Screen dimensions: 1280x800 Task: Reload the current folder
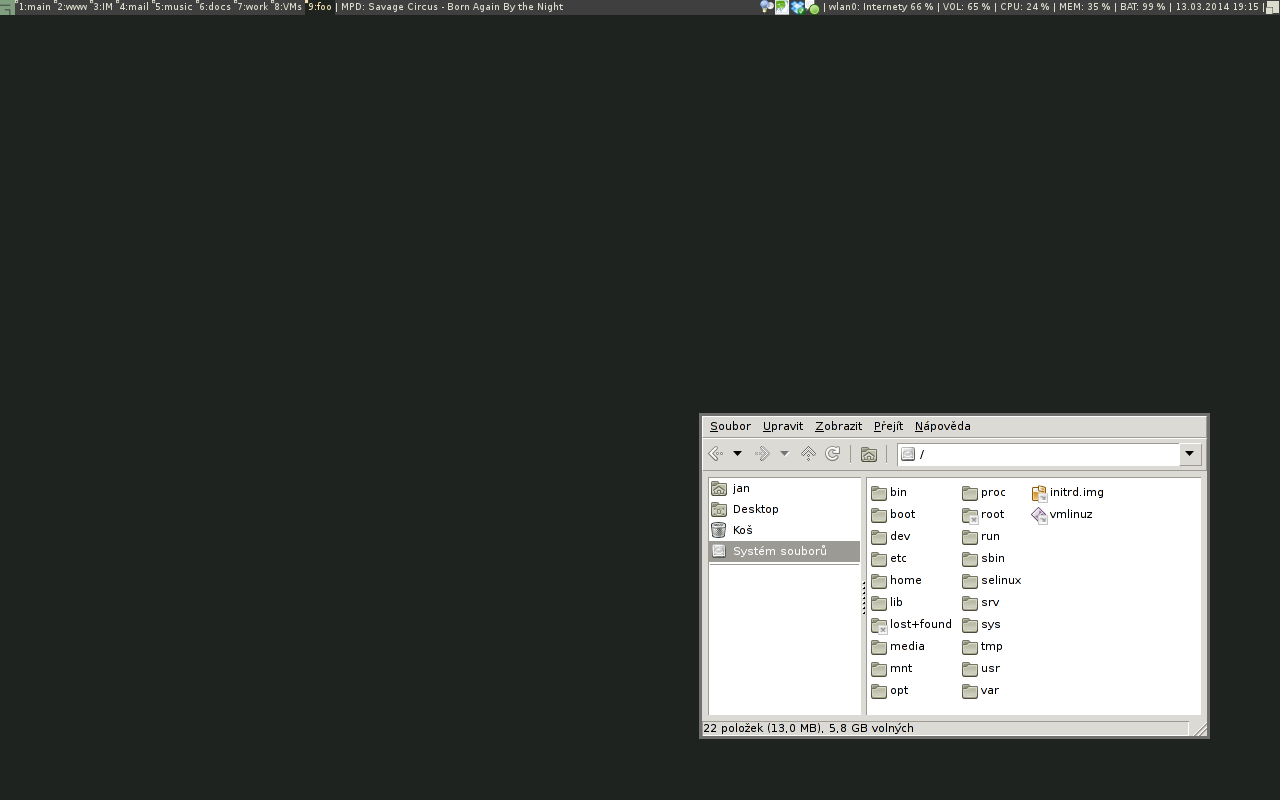point(832,454)
